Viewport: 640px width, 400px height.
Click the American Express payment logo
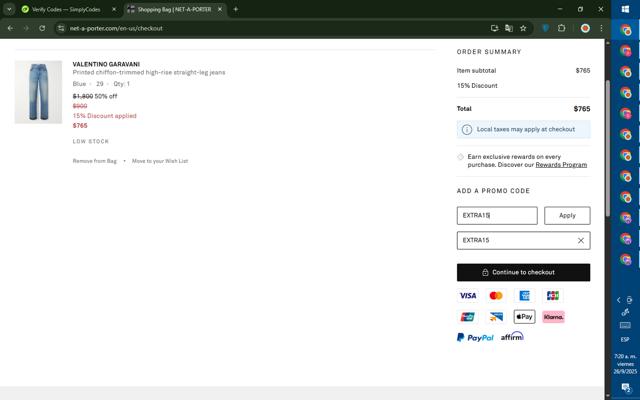524,296
